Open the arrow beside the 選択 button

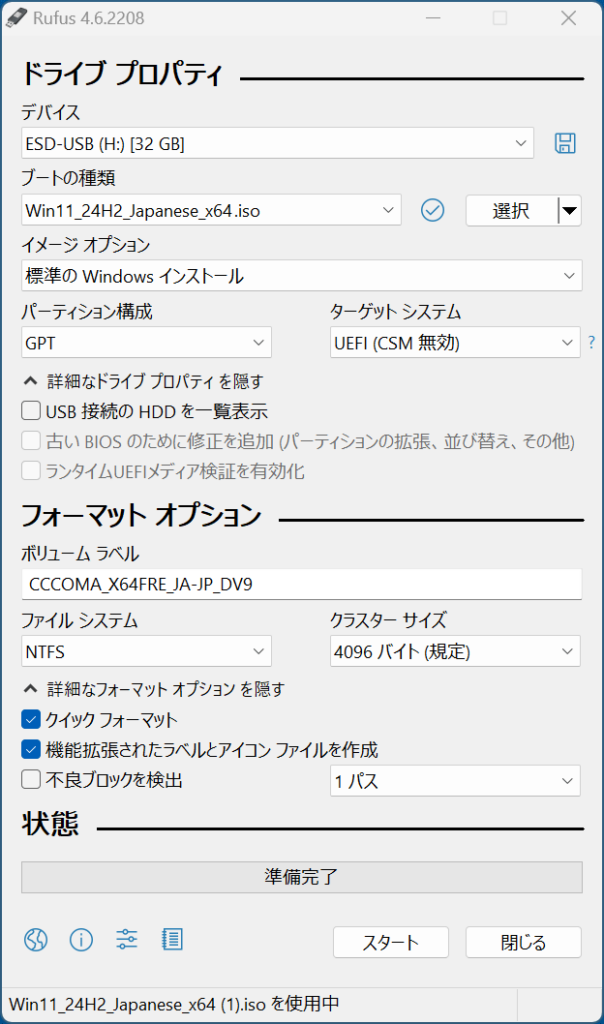pos(569,210)
